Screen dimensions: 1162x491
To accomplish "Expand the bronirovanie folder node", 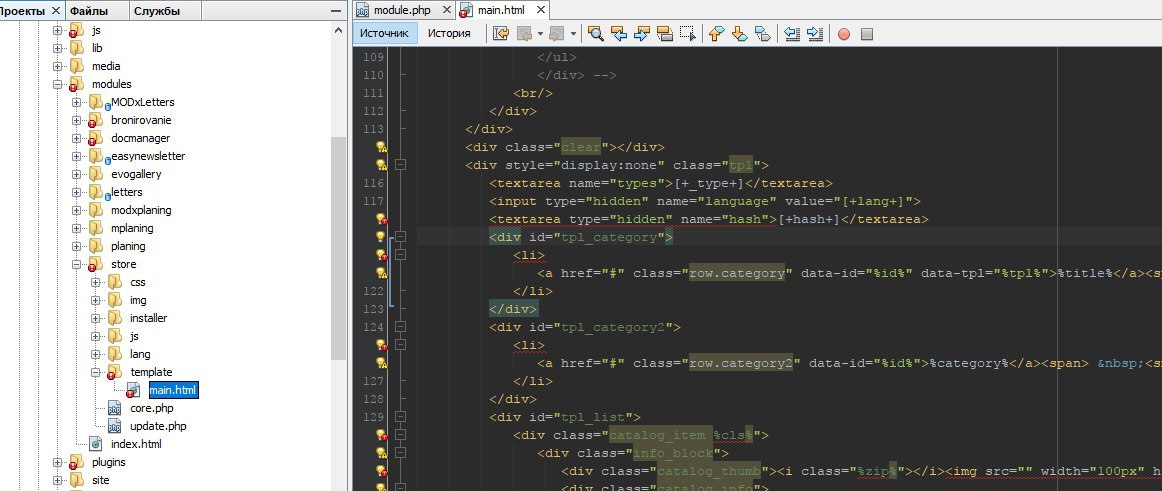I will (77, 120).
